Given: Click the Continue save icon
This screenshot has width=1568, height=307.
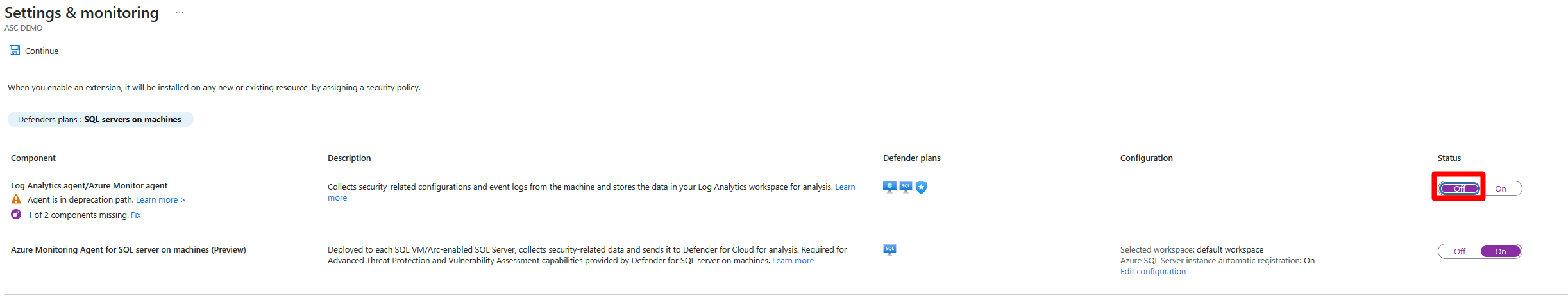Looking at the screenshot, I should click(x=15, y=50).
